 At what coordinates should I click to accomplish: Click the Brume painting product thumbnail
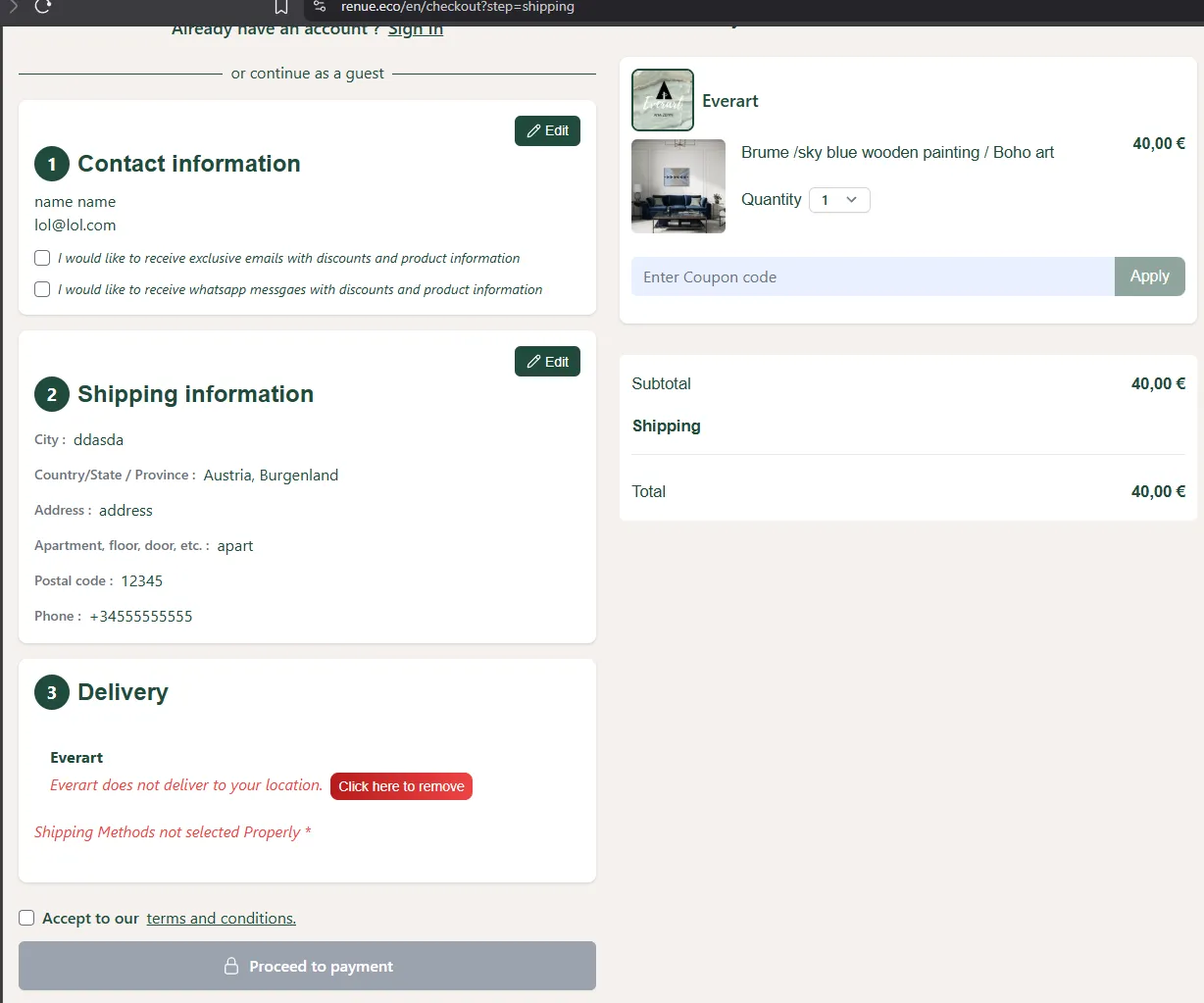(x=678, y=186)
